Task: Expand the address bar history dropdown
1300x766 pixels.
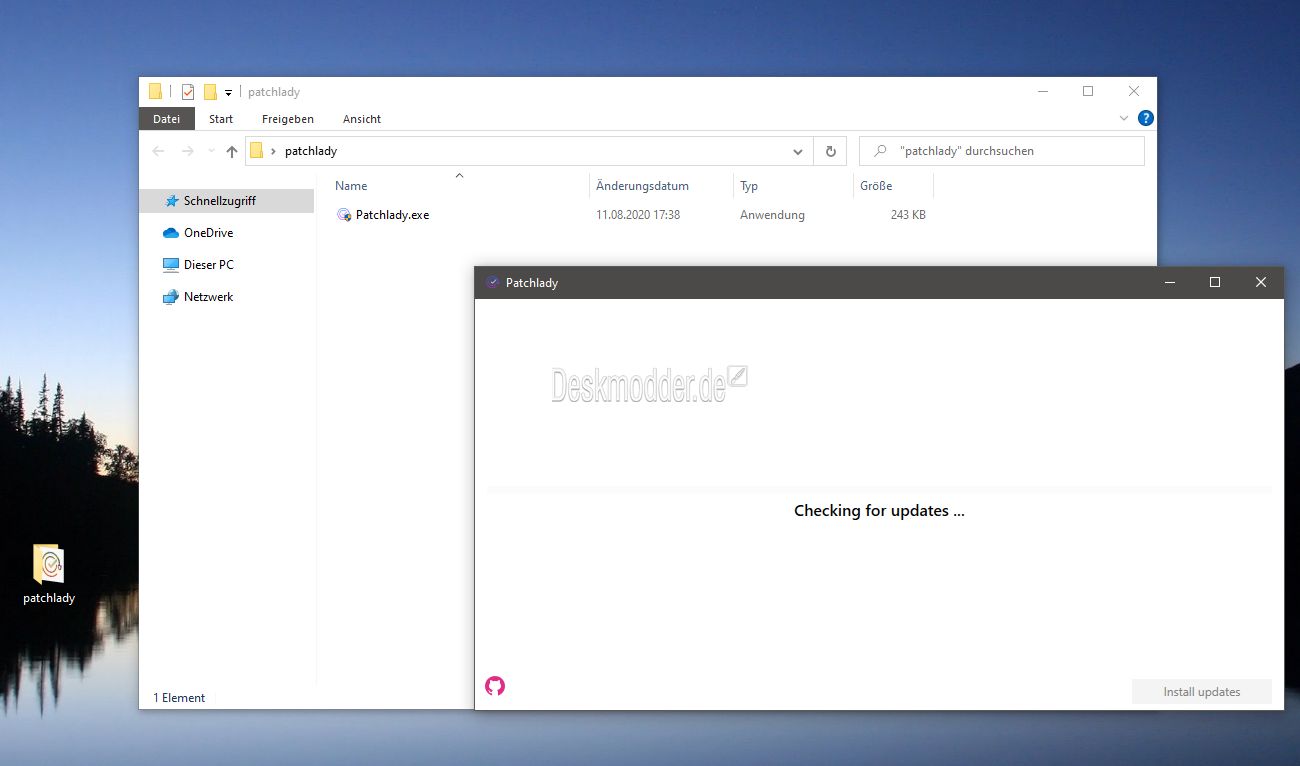Action: [798, 152]
